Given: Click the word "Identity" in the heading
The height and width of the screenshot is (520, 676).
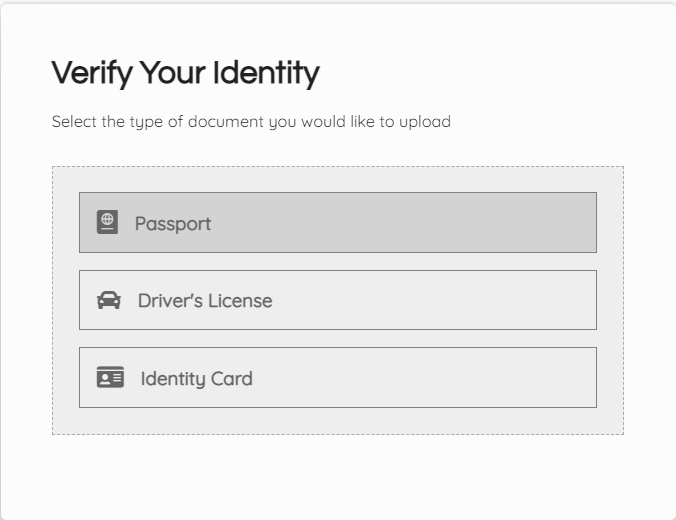Looking at the screenshot, I should point(266,73).
